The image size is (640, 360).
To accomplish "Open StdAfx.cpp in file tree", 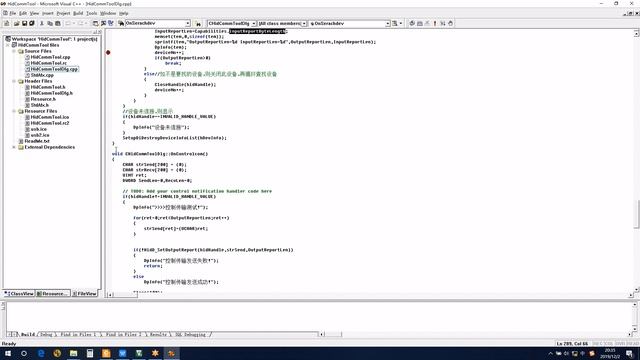I will click(42, 75).
